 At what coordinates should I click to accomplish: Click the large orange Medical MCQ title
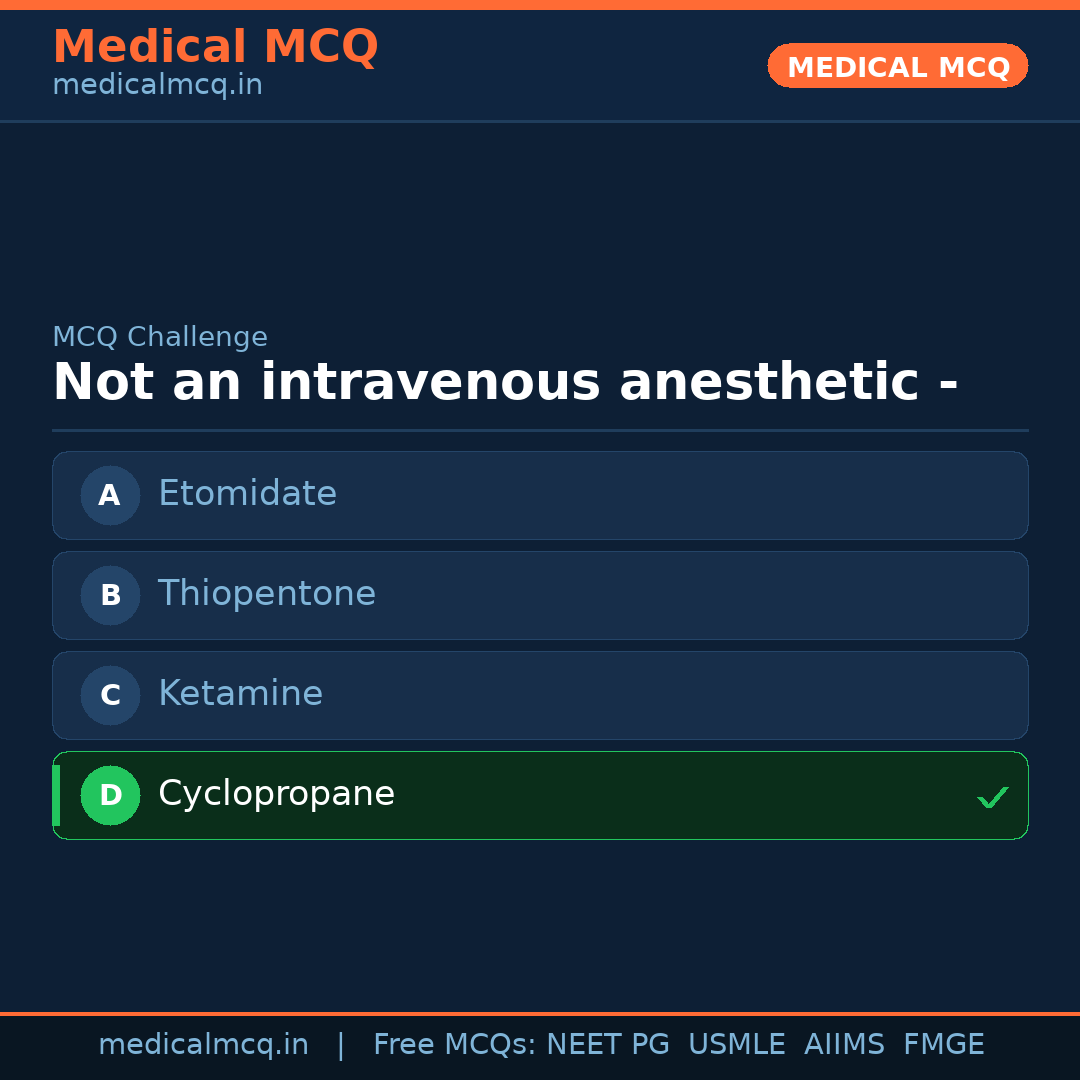[215, 47]
